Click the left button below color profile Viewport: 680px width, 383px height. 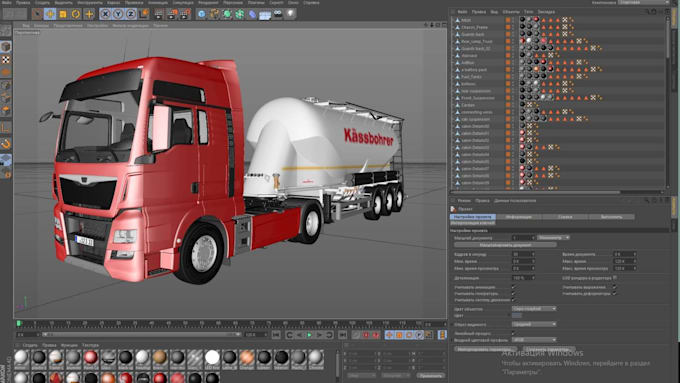click(x=485, y=349)
